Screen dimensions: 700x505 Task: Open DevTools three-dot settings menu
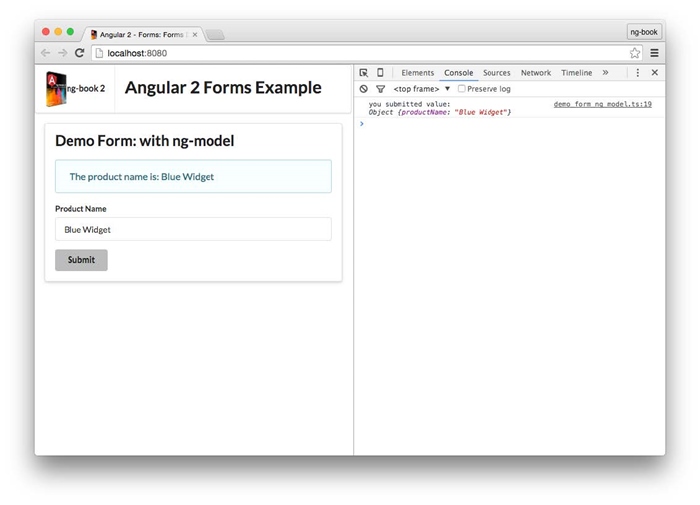(638, 73)
